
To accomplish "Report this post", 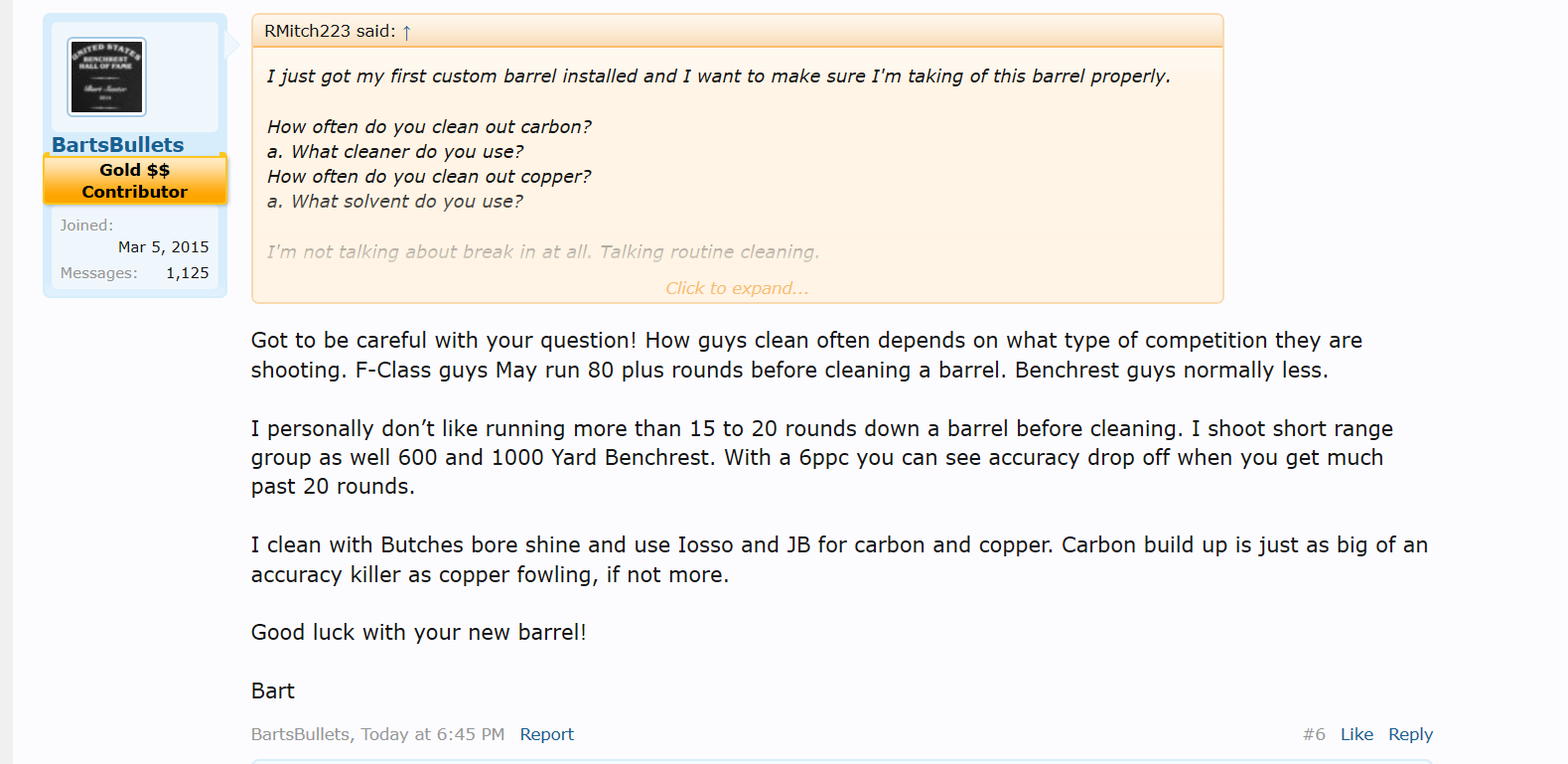I will pos(546,734).
